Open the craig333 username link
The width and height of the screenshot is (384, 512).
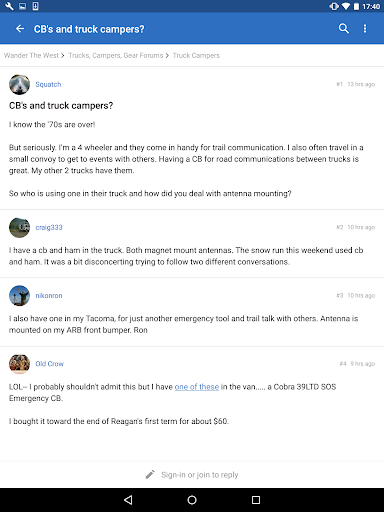49,227
